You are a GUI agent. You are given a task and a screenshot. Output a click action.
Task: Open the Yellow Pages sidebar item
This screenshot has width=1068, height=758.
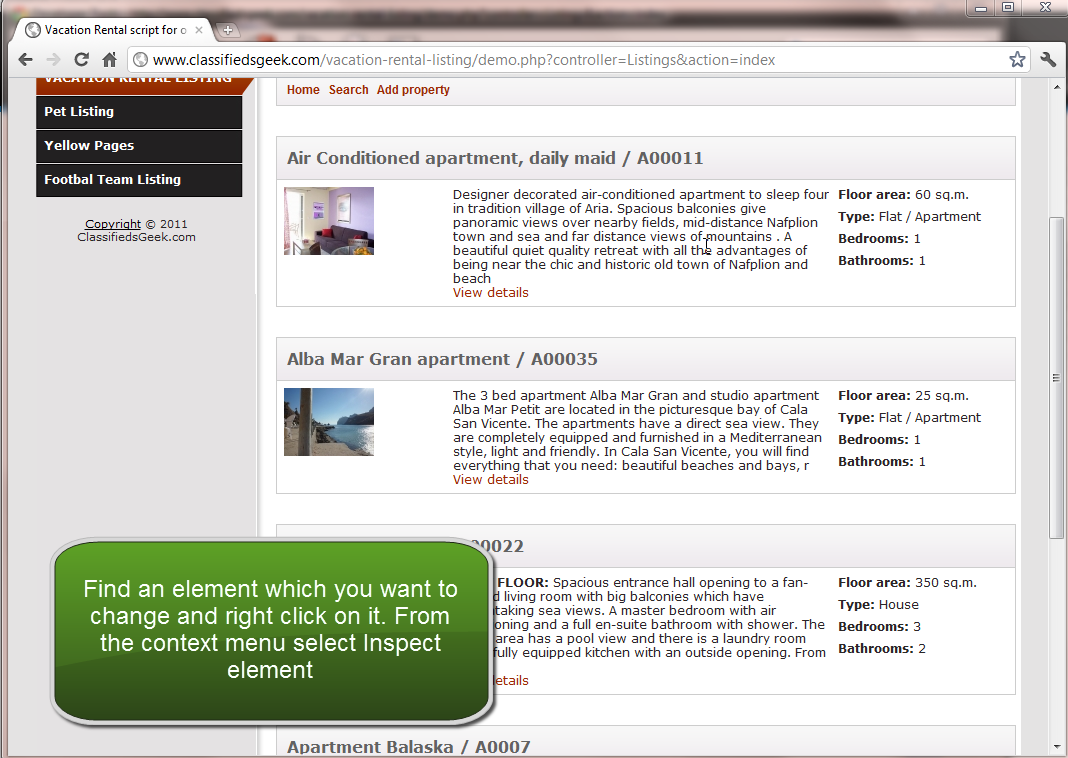(139, 146)
